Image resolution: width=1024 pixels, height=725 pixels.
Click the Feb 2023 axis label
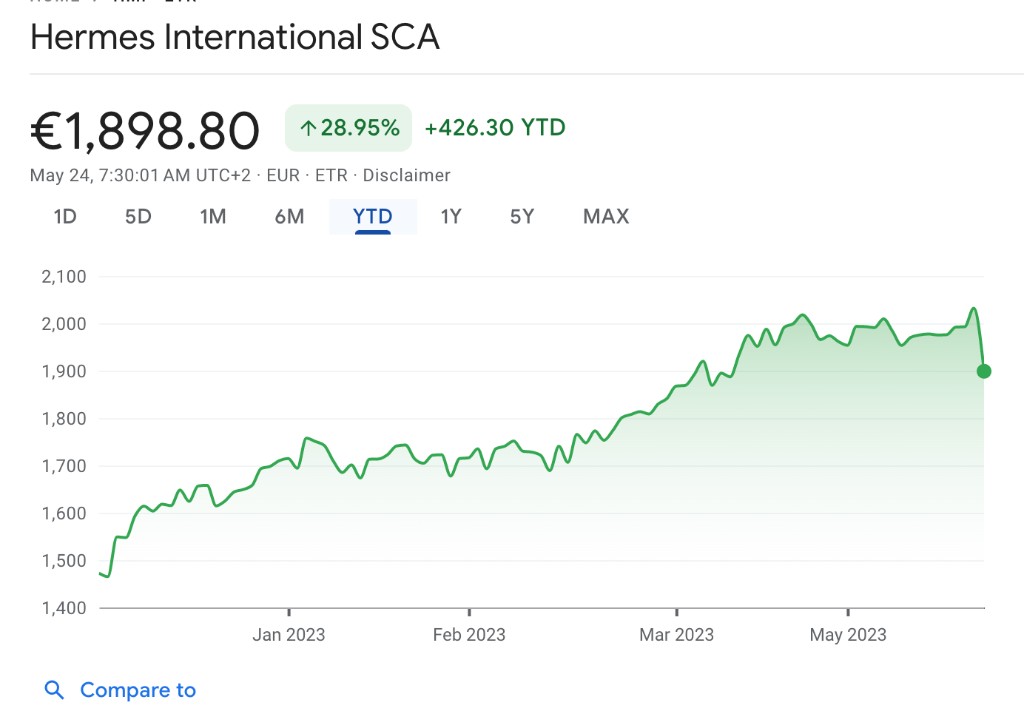pos(469,634)
